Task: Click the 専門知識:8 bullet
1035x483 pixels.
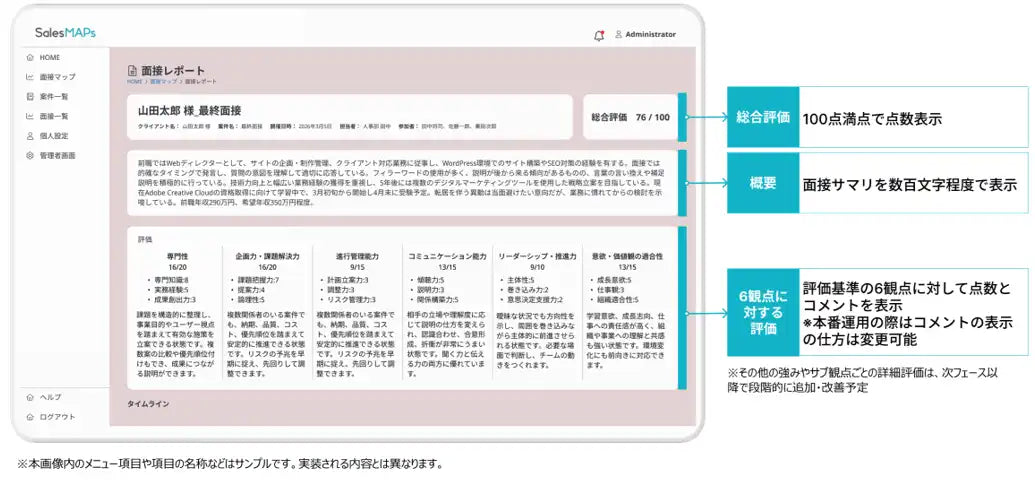Action: (171, 280)
